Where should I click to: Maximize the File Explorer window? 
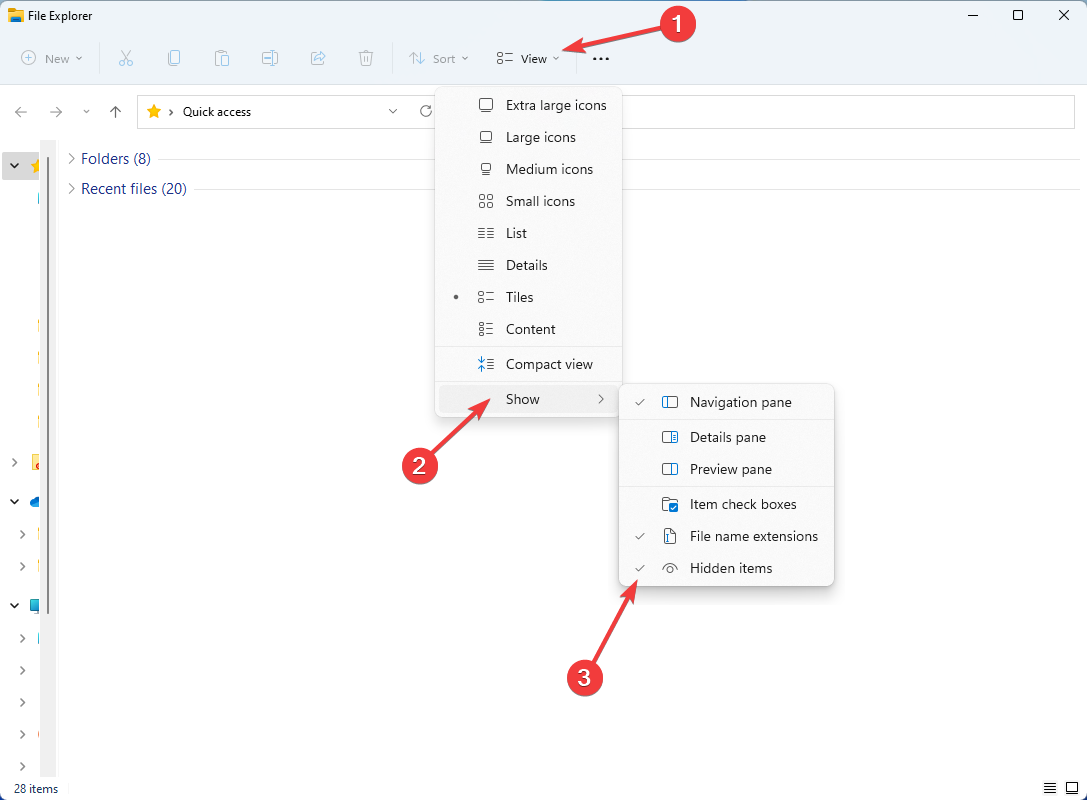pyautogui.click(x=1018, y=15)
